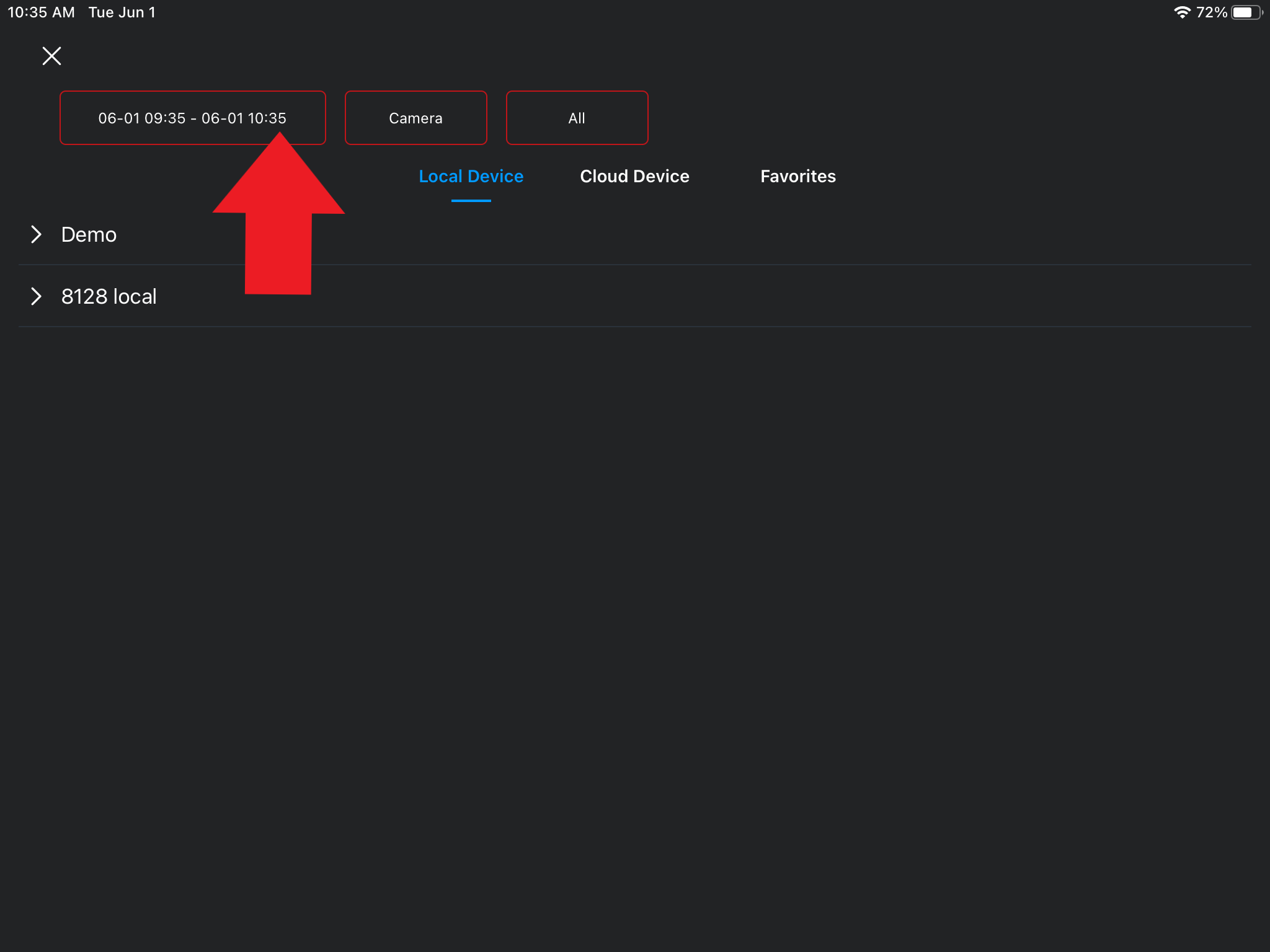
Task: Switch to the Cloud Device tab
Action: pyautogui.click(x=634, y=176)
